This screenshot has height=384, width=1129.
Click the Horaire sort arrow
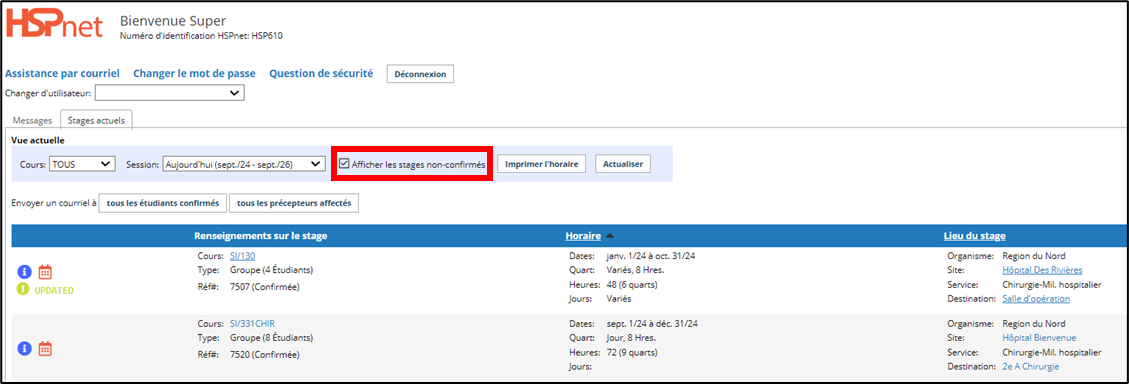pos(610,236)
